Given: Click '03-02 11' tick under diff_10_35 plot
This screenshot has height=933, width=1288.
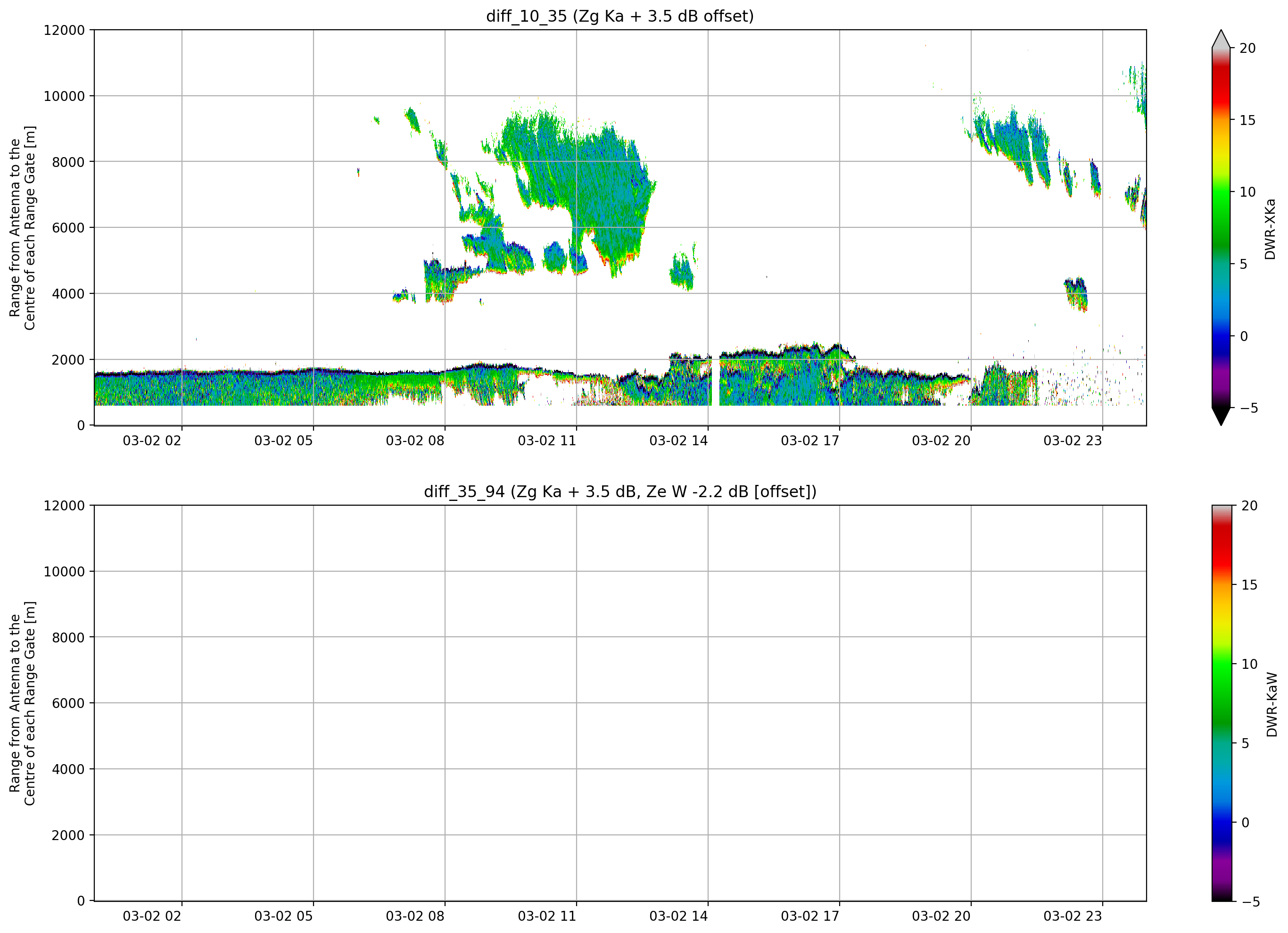Looking at the screenshot, I should [x=547, y=441].
